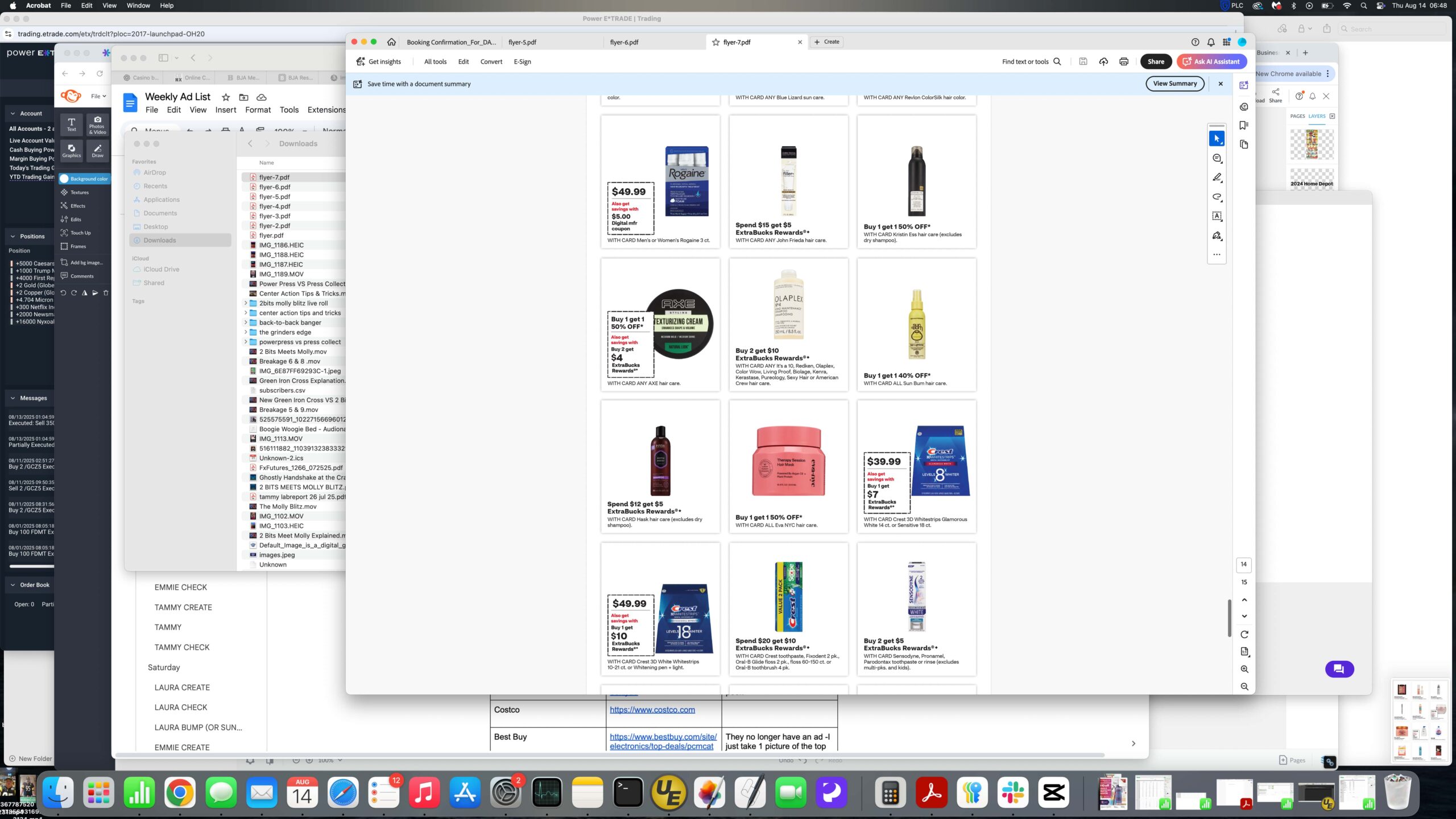Expand the center action tips and tricks folder

point(246,313)
